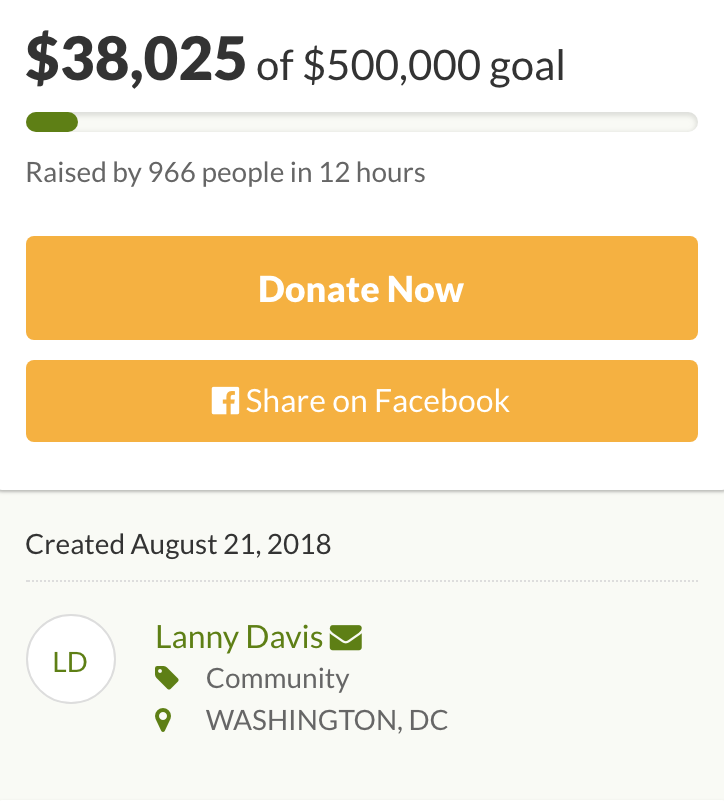Click the green tag icon next to Community

click(x=167, y=678)
